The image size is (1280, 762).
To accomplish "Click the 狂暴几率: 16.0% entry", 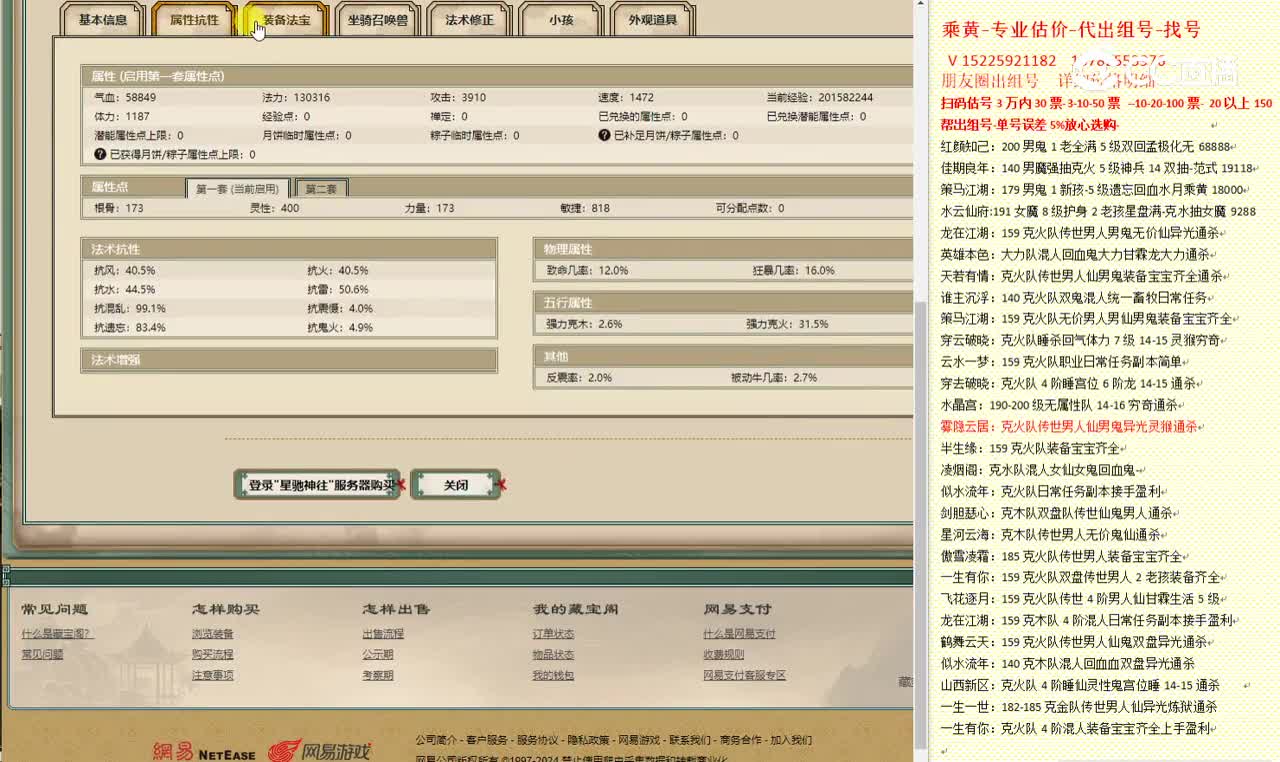I will click(793, 271).
